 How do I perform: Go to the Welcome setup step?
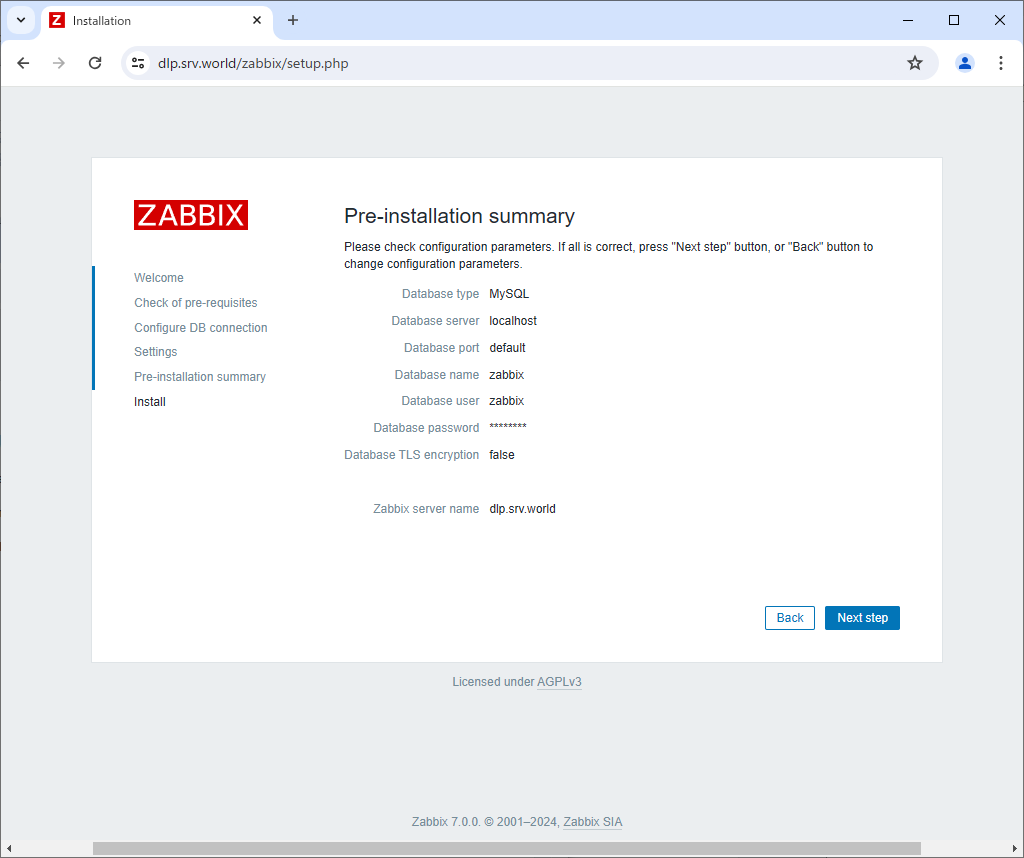click(x=159, y=278)
